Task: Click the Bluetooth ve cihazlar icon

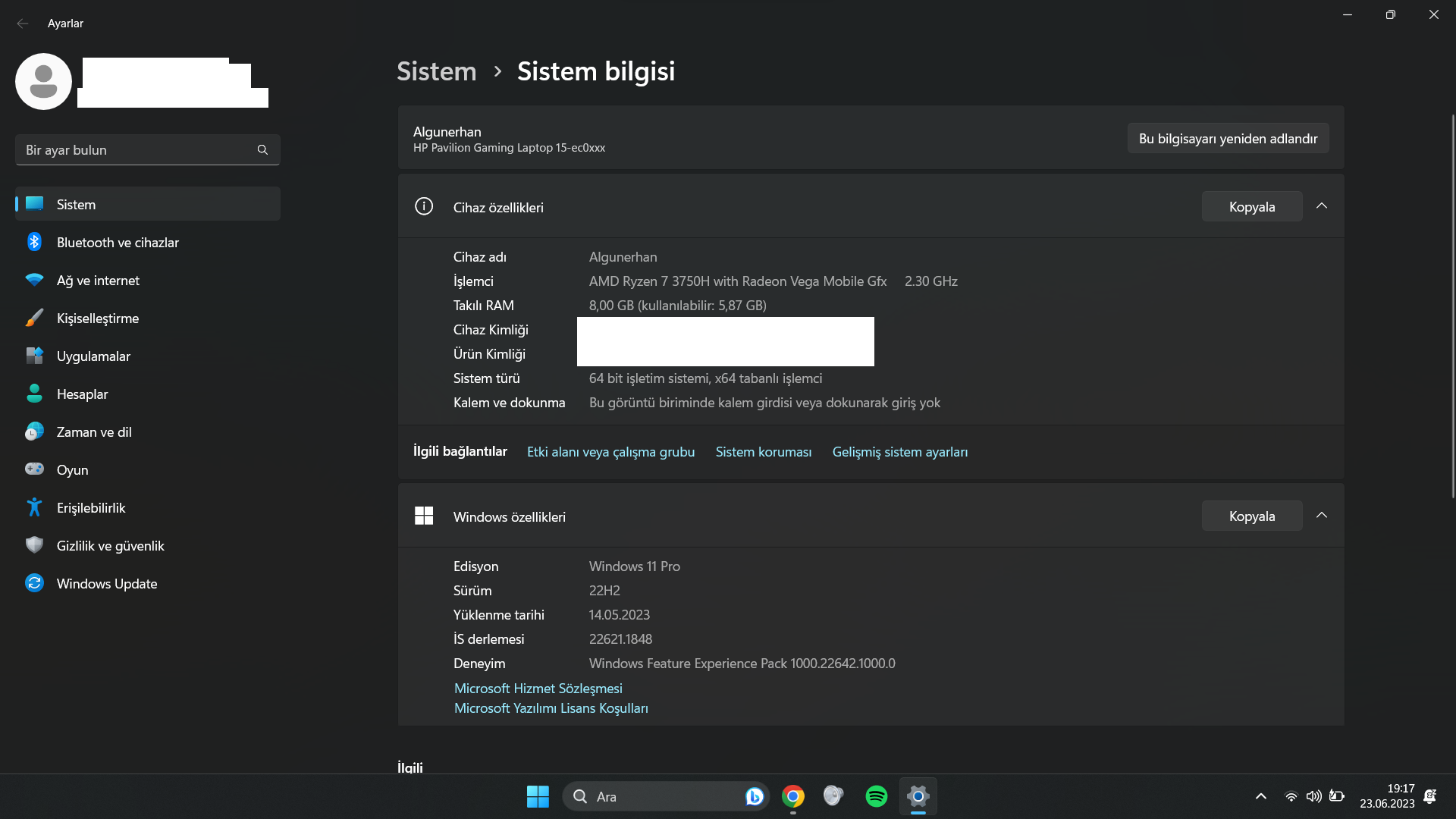Action: pos(34,242)
